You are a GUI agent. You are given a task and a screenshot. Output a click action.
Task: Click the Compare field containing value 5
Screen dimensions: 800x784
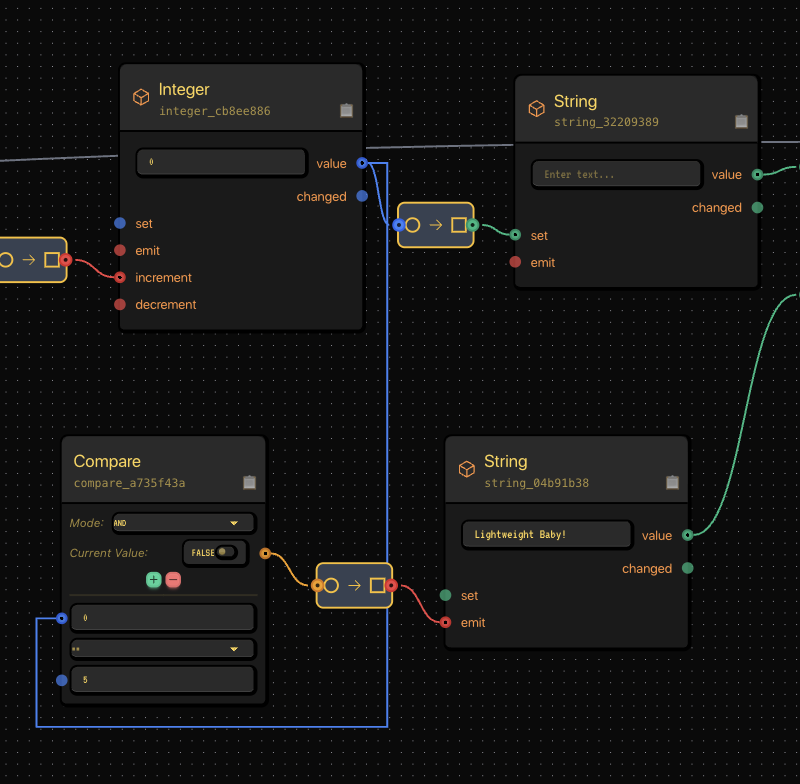click(163, 680)
